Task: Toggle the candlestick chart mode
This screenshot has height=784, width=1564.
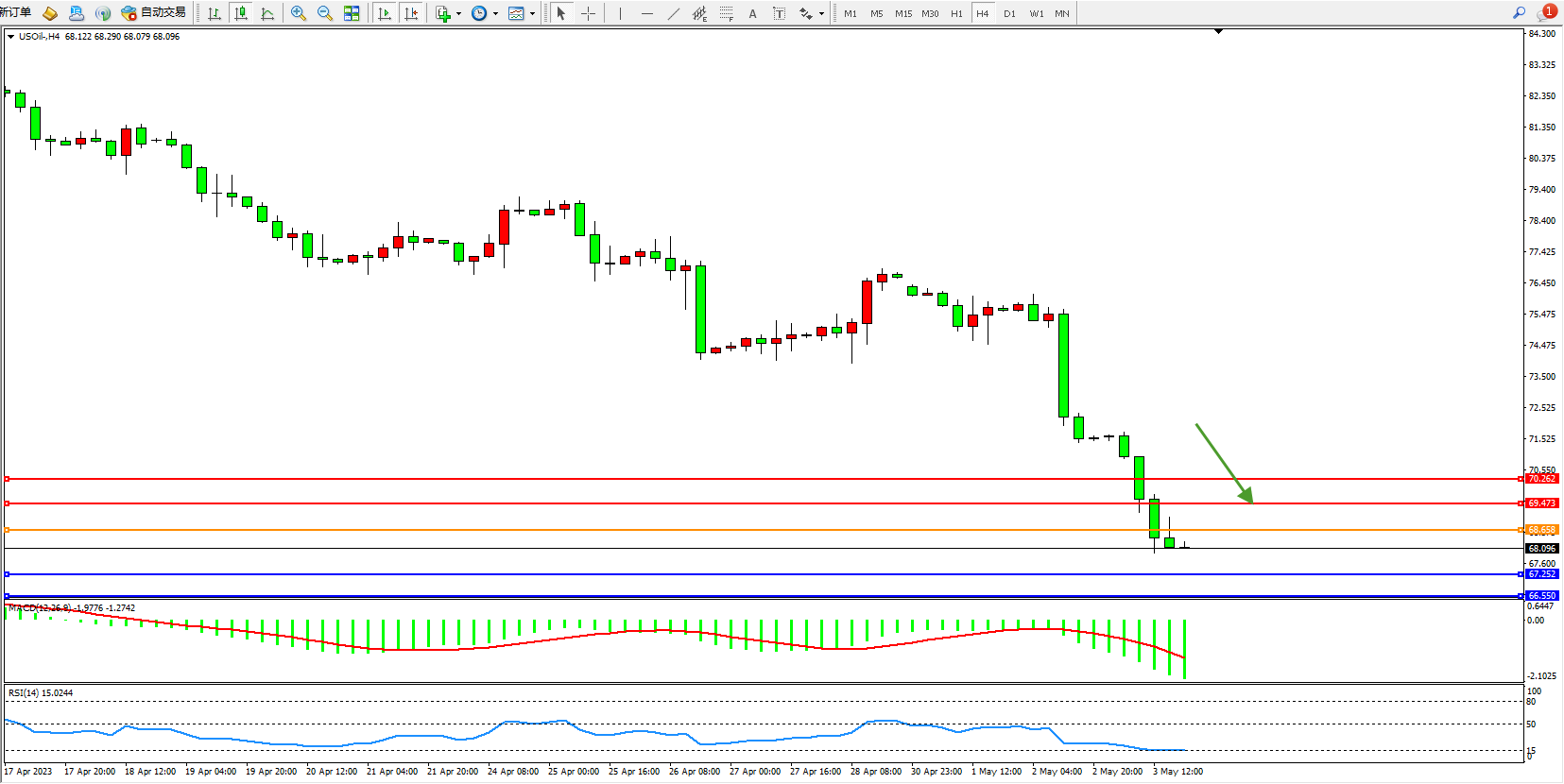Action: (x=241, y=13)
